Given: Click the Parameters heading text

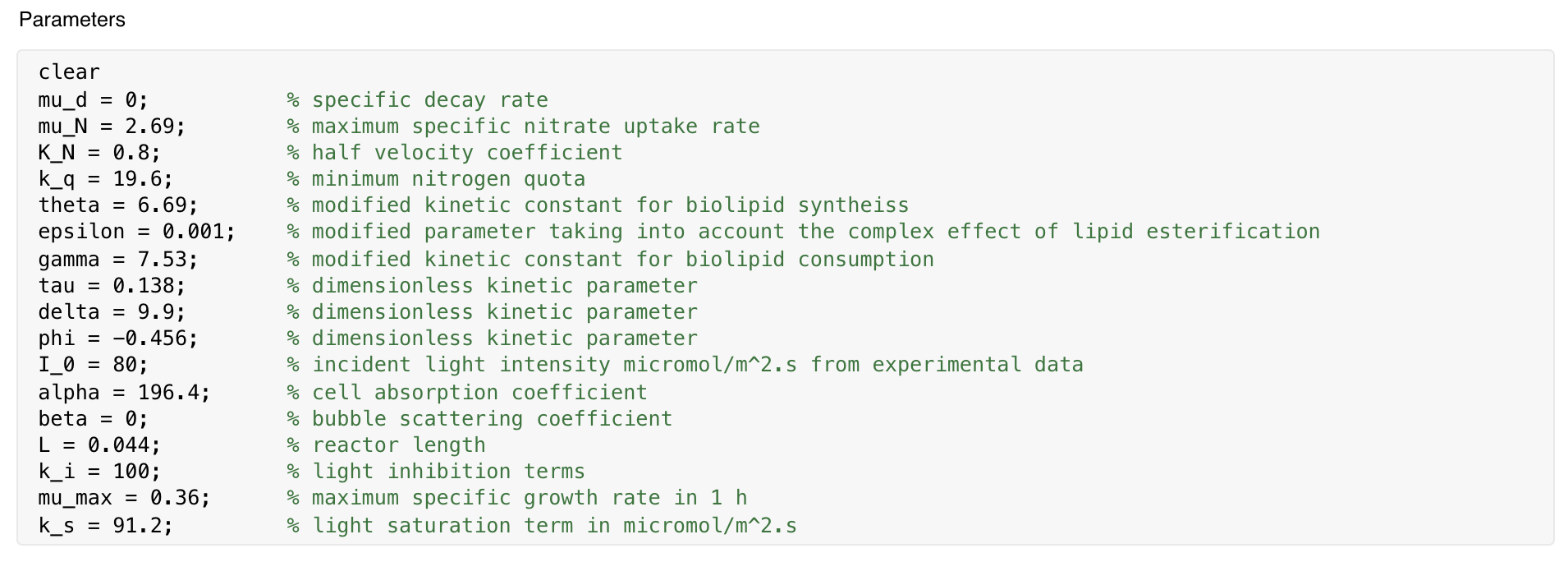Looking at the screenshot, I should pyautogui.click(x=72, y=20).
